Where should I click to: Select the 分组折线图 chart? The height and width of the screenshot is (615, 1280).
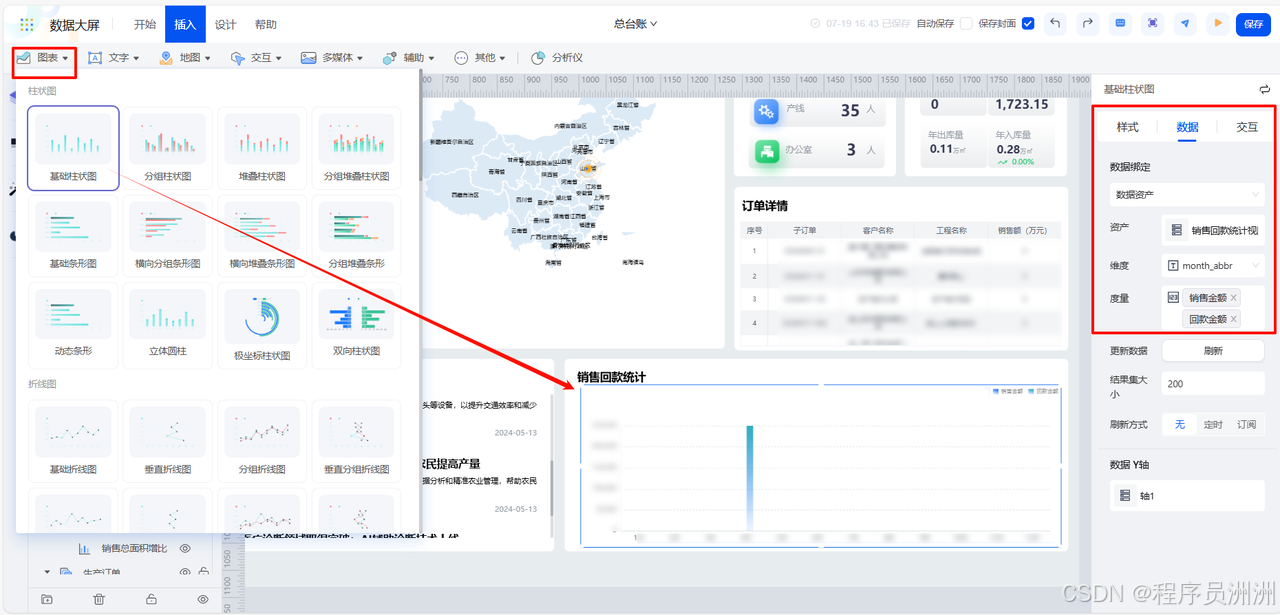click(262, 441)
